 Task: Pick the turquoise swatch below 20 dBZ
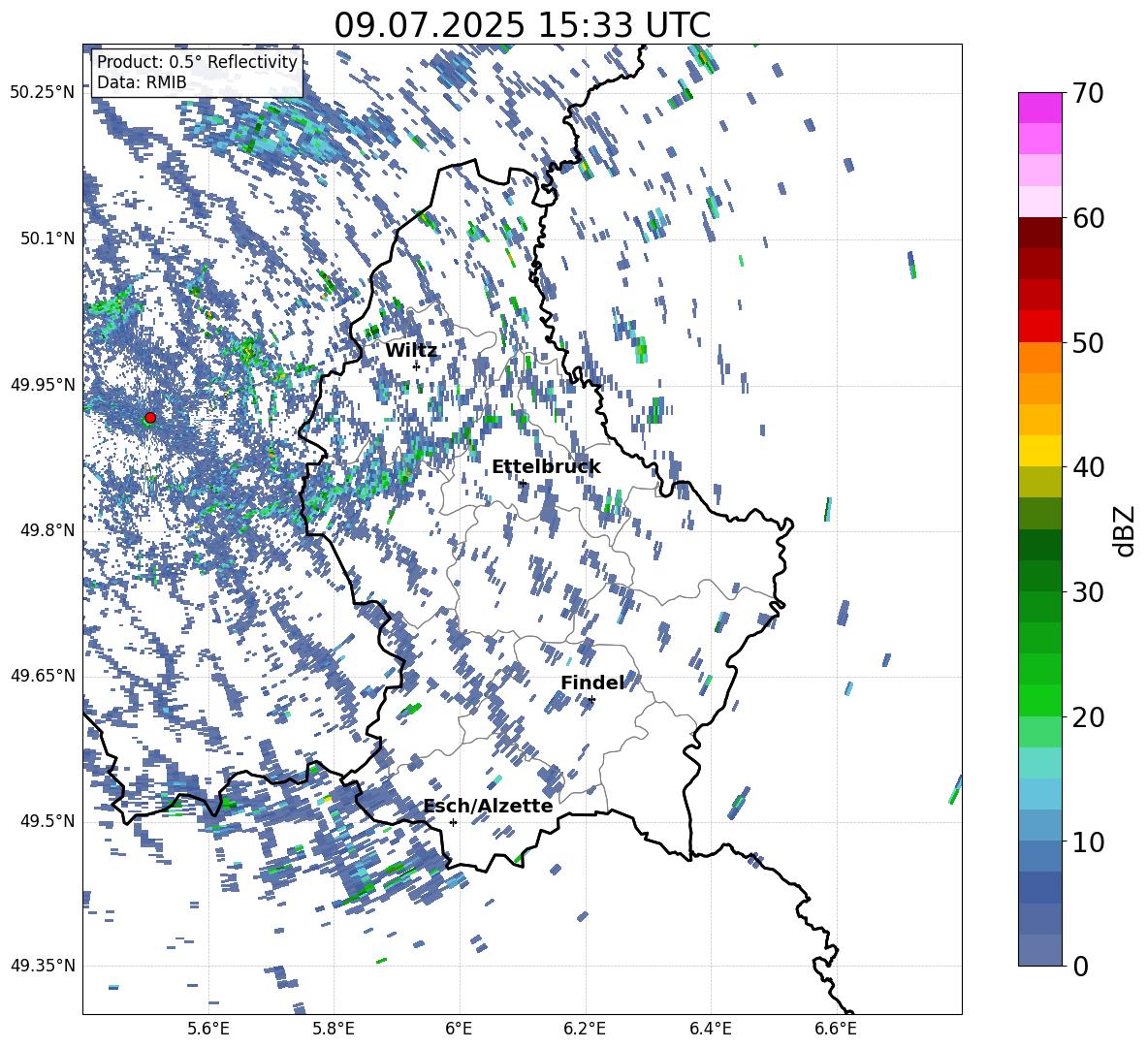click(x=1040, y=763)
